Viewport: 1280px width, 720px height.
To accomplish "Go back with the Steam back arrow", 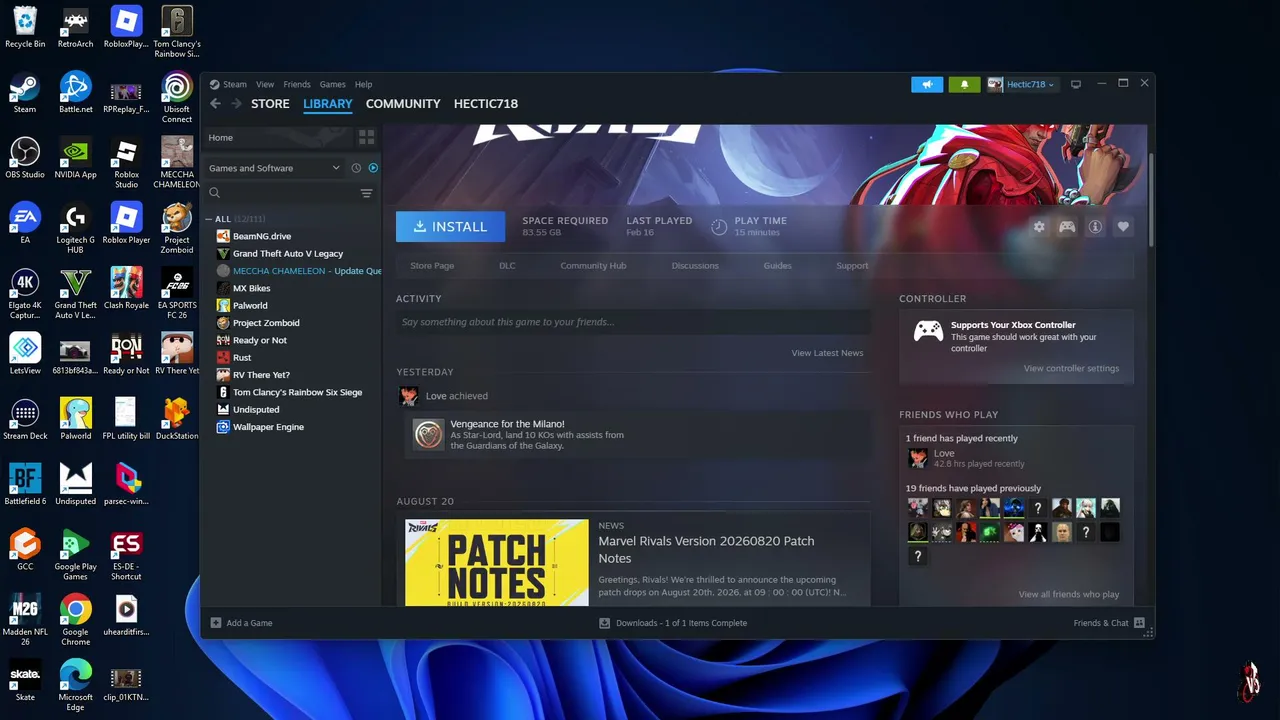I will 215,104.
